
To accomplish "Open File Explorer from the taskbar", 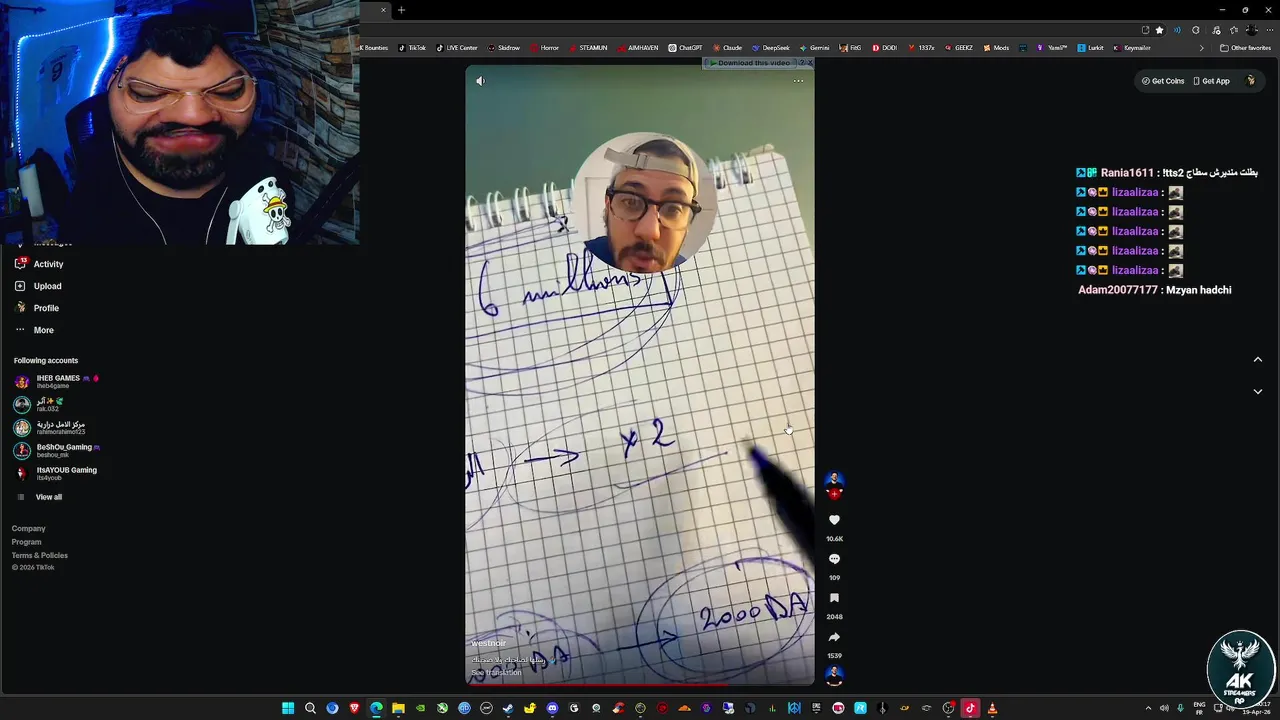I will point(398,708).
